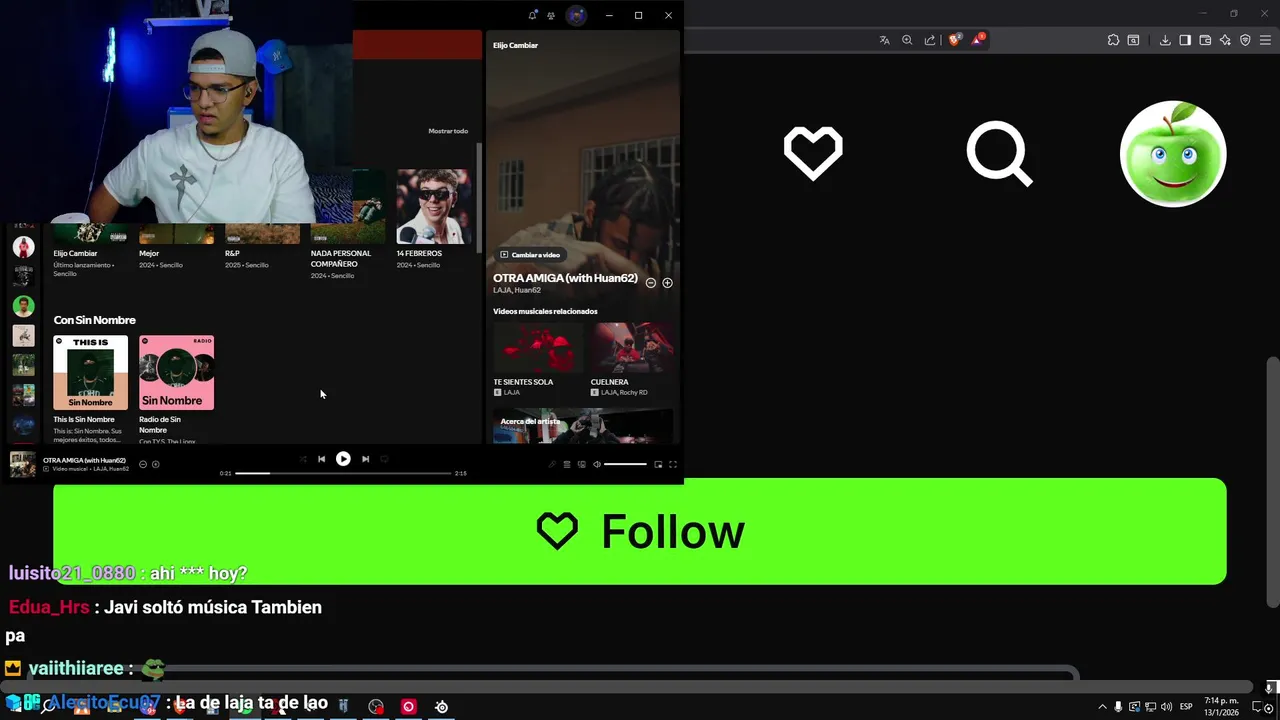Click taskbar volume speaker icon
This screenshot has height=720, width=1280.
[1166, 707]
